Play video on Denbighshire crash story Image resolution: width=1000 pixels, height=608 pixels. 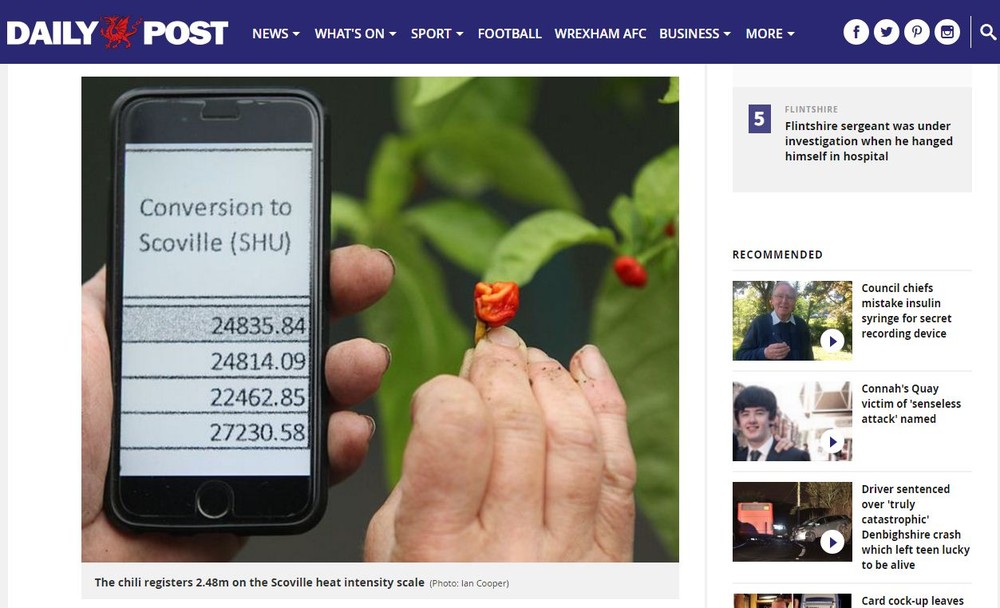(832, 542)
